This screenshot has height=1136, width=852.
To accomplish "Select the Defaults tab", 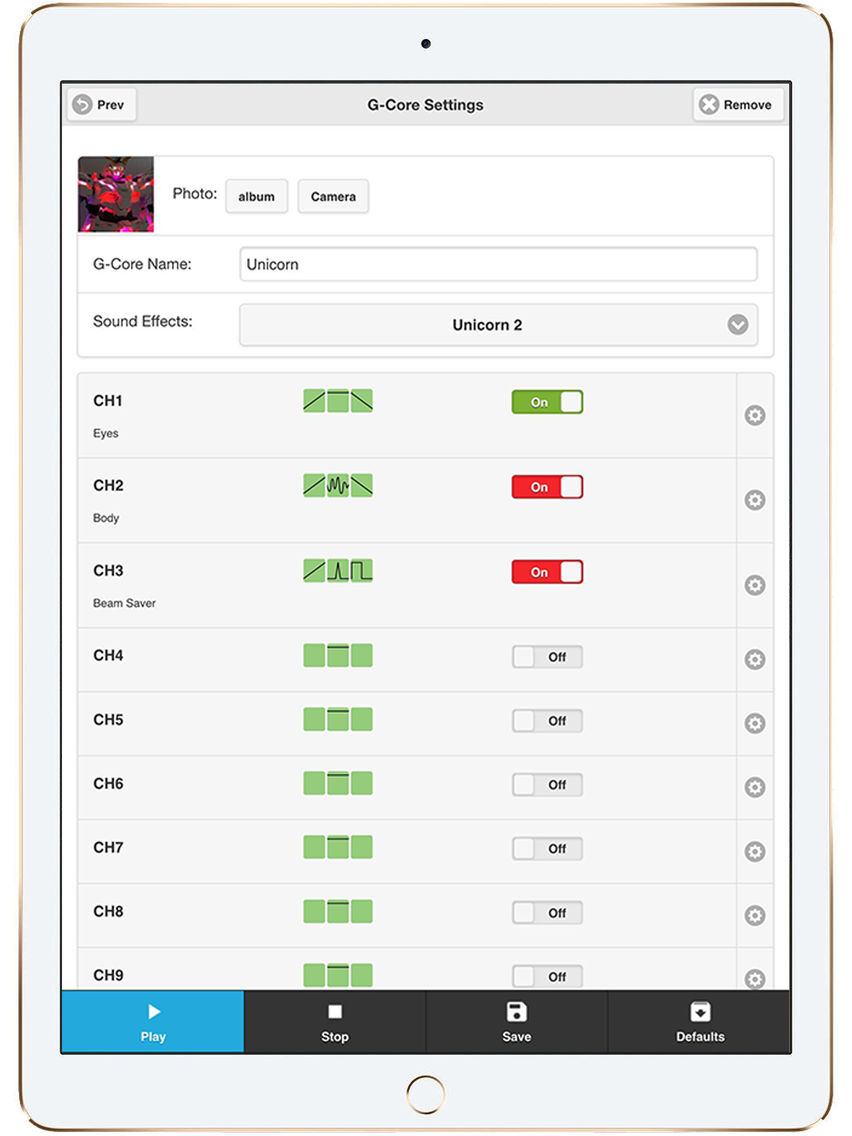I will [x=699, y=1022].
